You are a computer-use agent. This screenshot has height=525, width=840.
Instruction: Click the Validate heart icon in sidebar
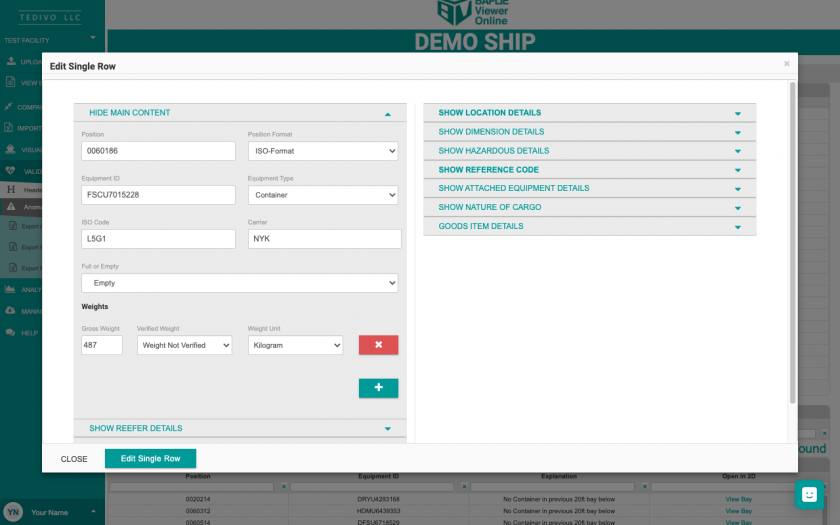[11, 171]
